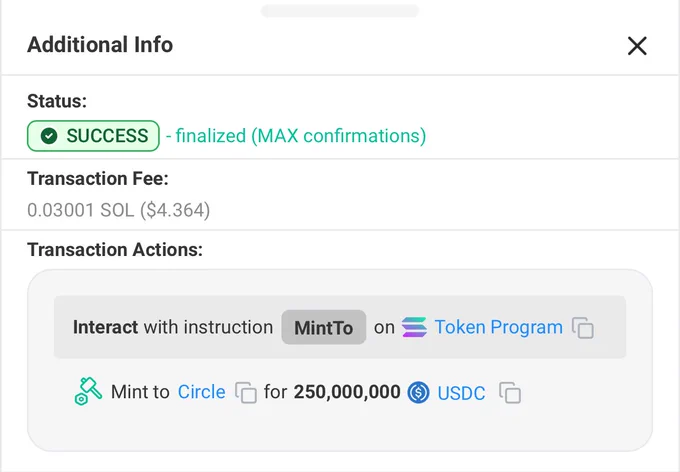Screen dimensions: 680x472
Task: Open the Token Program link
Action: 498,327
